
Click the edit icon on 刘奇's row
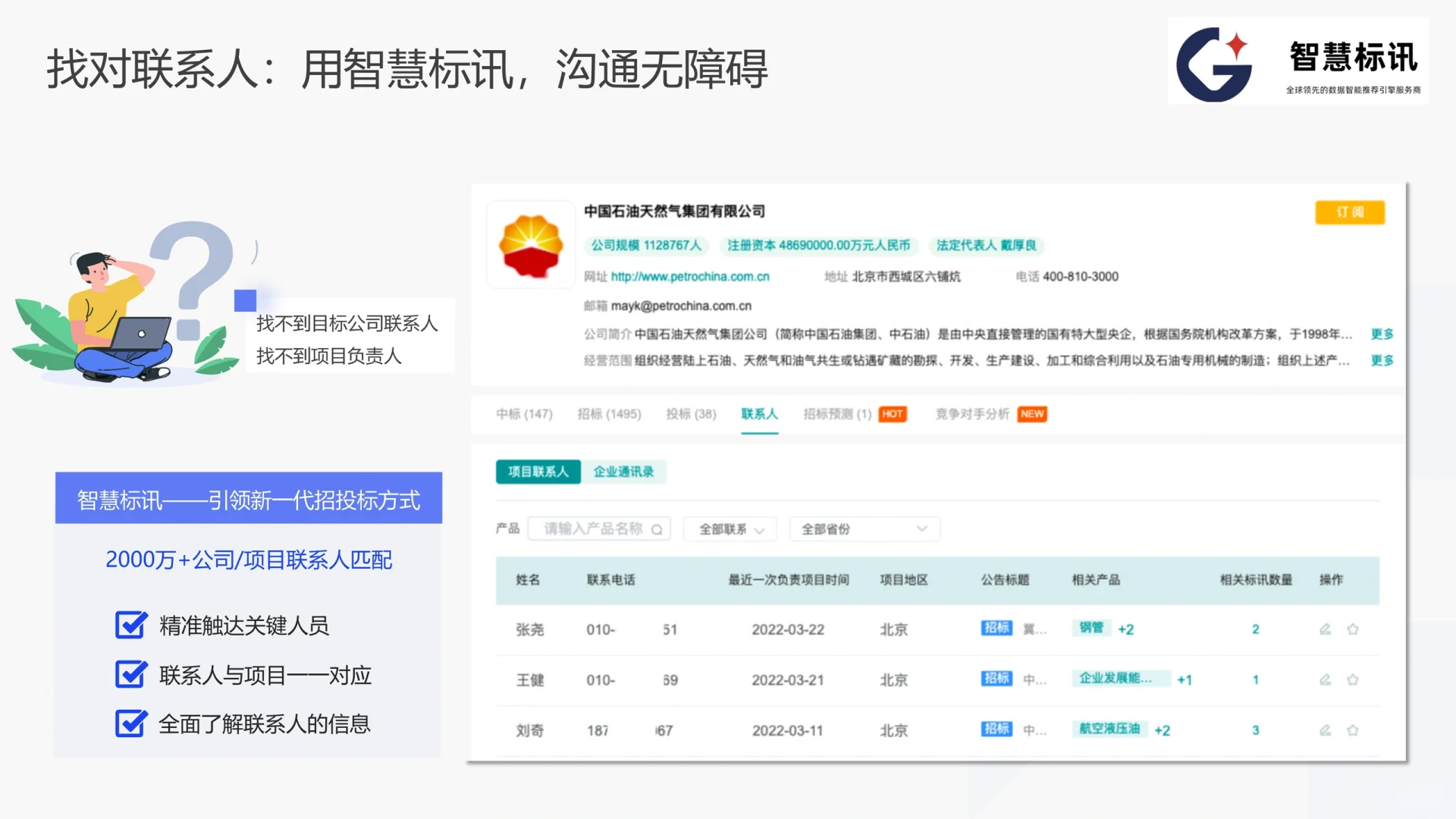click(1325, 730)
